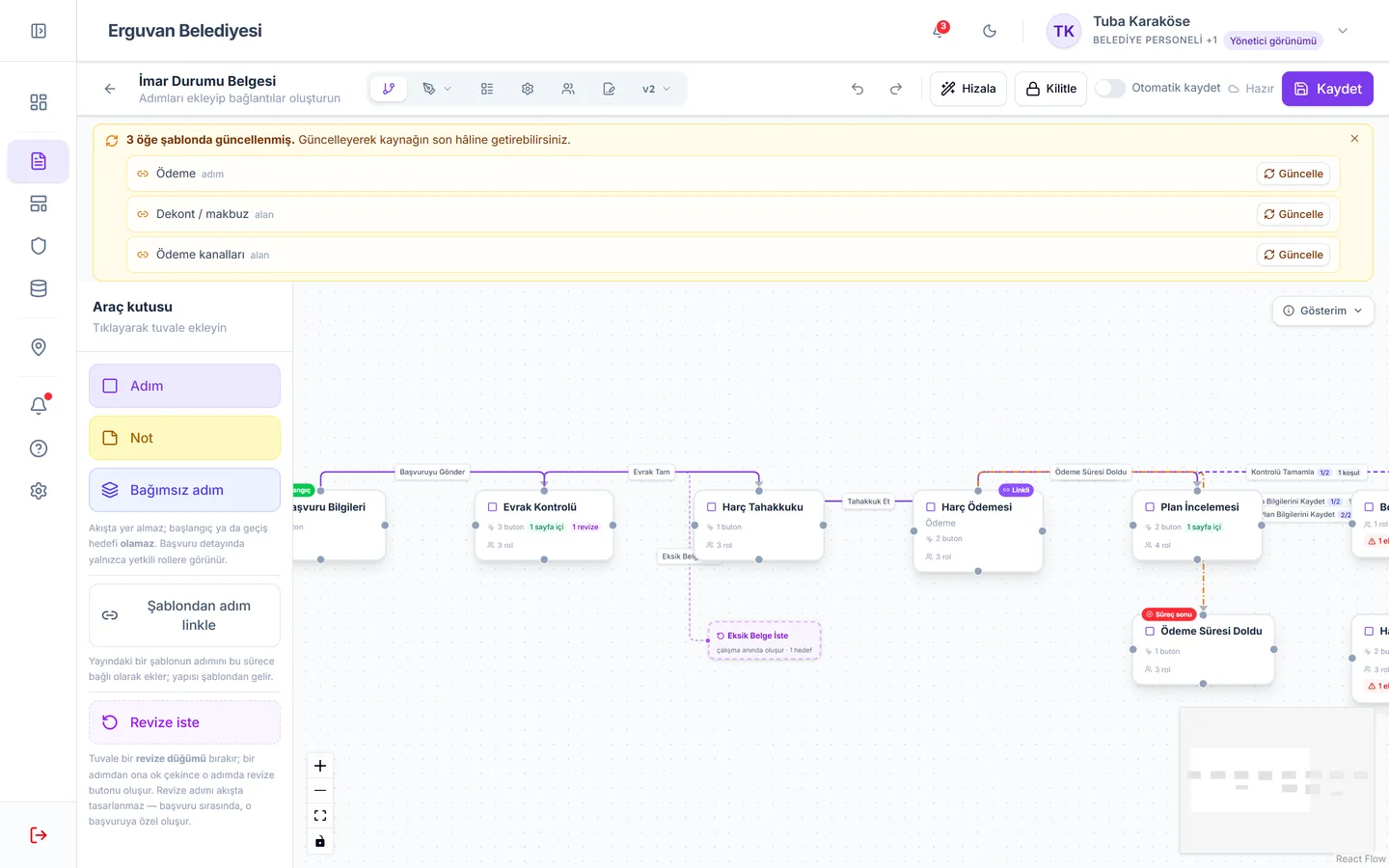This screenshot has width=1389, height=868.
Task: Select the Revize iste toolbox item
Action: [x=184, y=722]
